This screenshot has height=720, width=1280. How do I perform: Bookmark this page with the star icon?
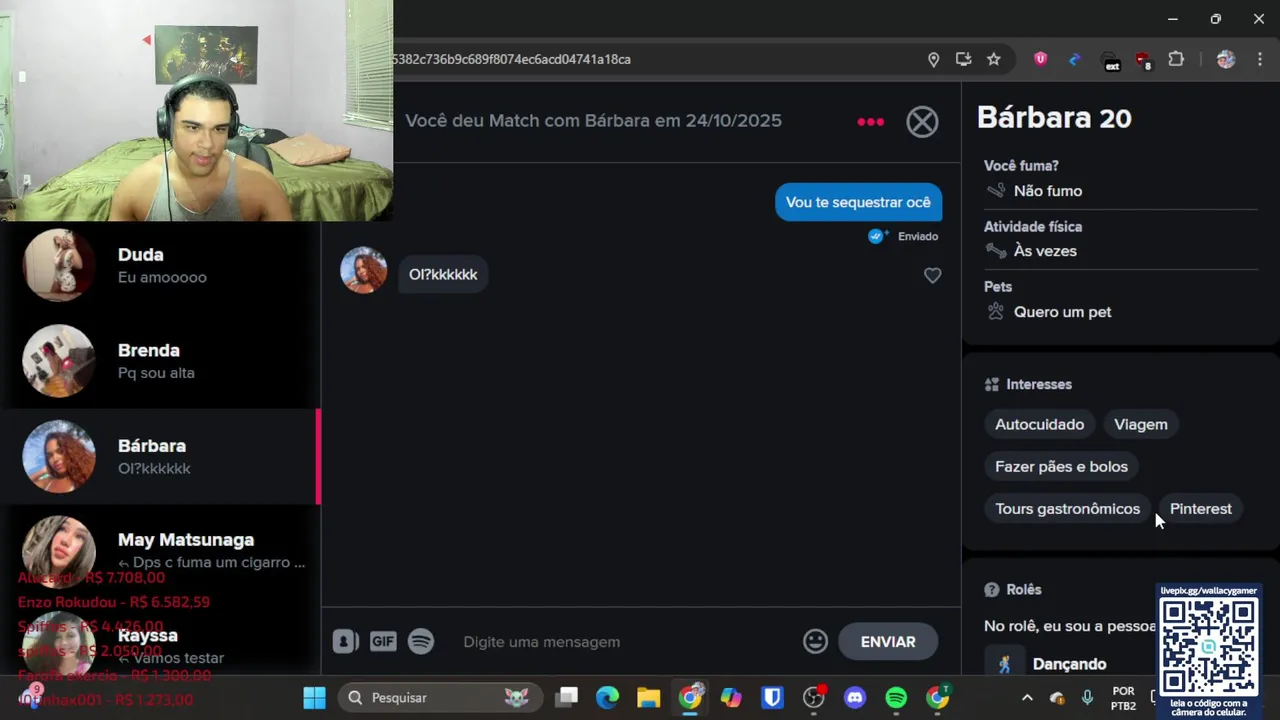tap(993, 59)
